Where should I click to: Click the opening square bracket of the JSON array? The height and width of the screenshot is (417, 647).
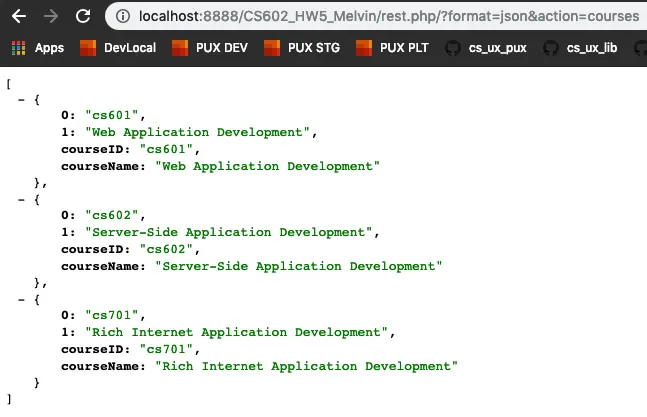[8, 84]
